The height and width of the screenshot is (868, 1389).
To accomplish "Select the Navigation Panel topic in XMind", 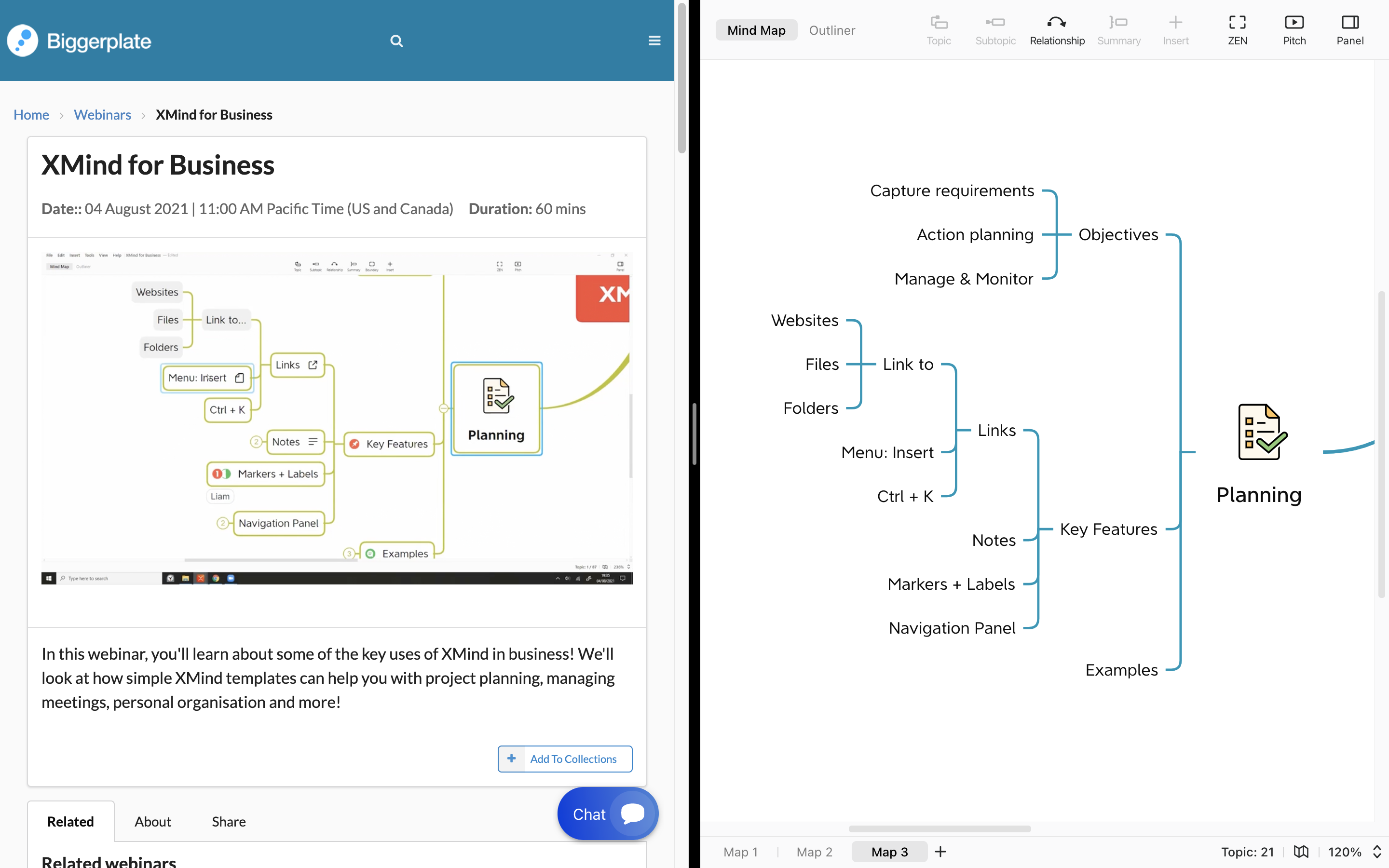I will (x=952, y=628).
